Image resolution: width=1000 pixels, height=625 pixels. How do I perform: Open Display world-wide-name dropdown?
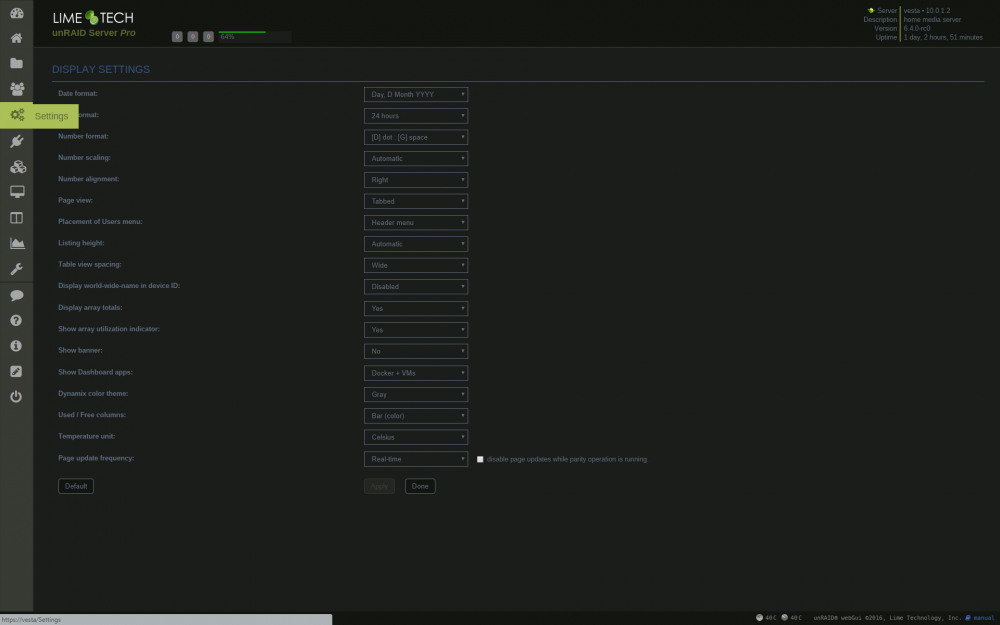point(416,286)
